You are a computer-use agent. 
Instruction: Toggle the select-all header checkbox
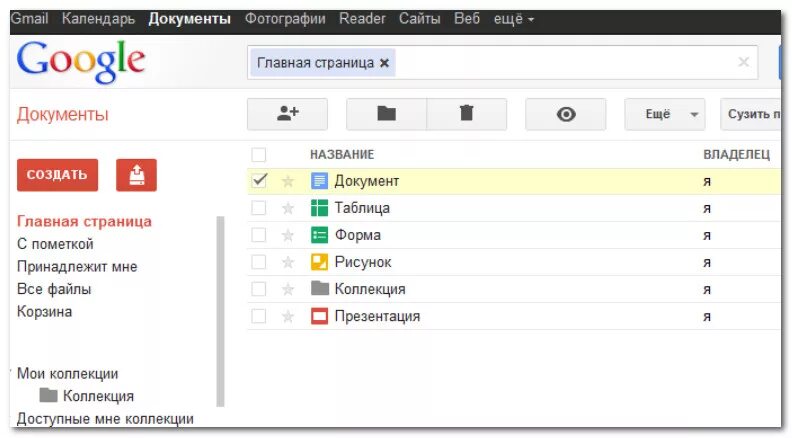click(259, 154)
